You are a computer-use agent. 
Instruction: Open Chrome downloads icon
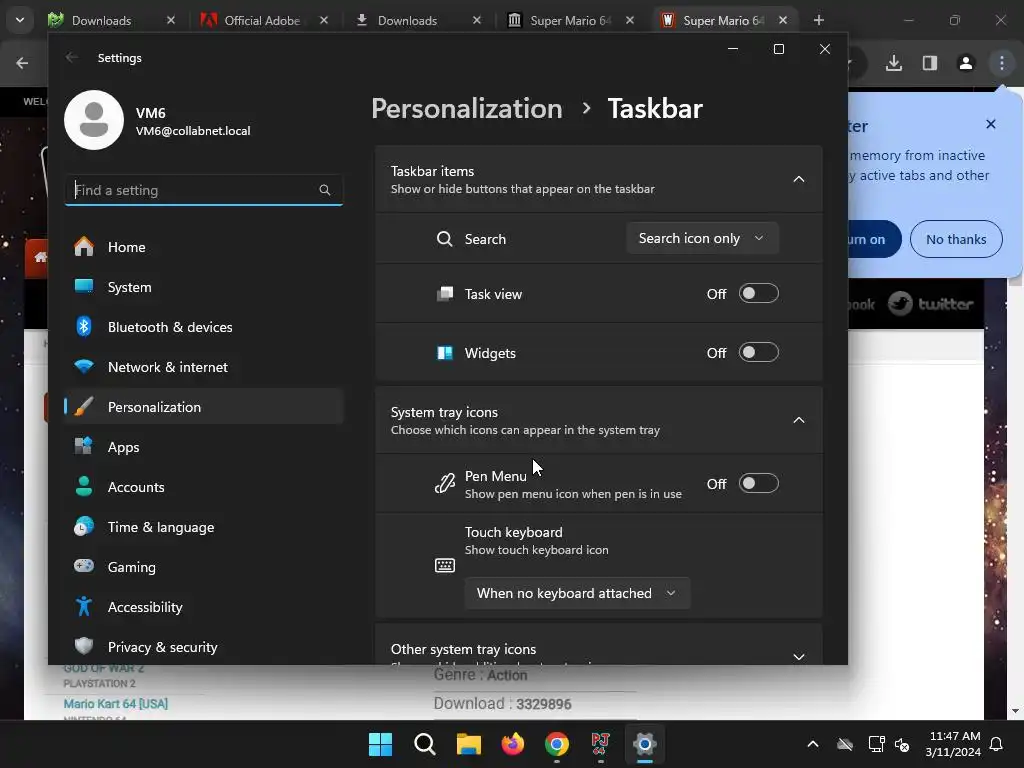click(x=894, y=63)
